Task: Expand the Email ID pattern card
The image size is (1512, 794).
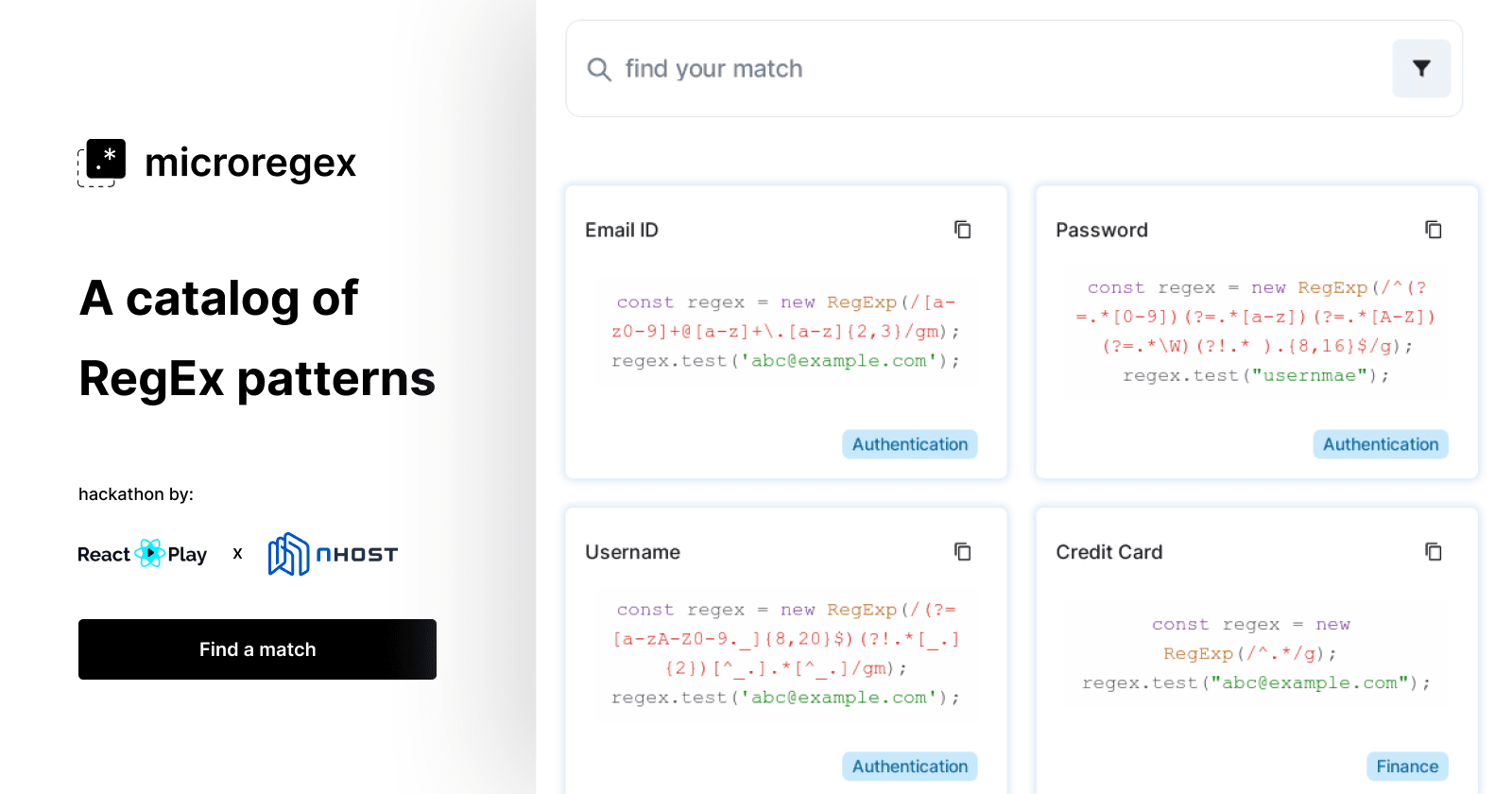Action: point(785,331)
